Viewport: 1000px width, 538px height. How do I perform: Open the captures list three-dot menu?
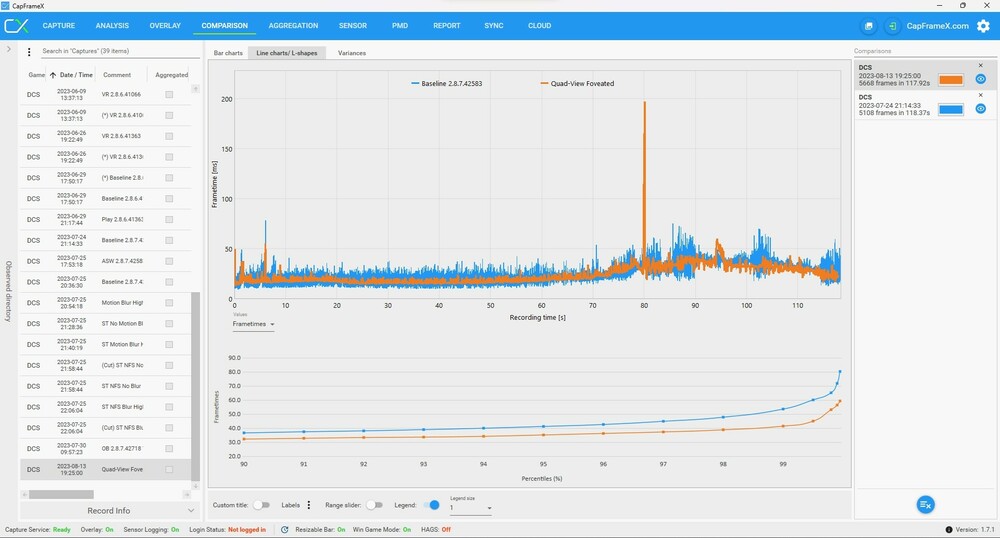[x=29, y=52]
